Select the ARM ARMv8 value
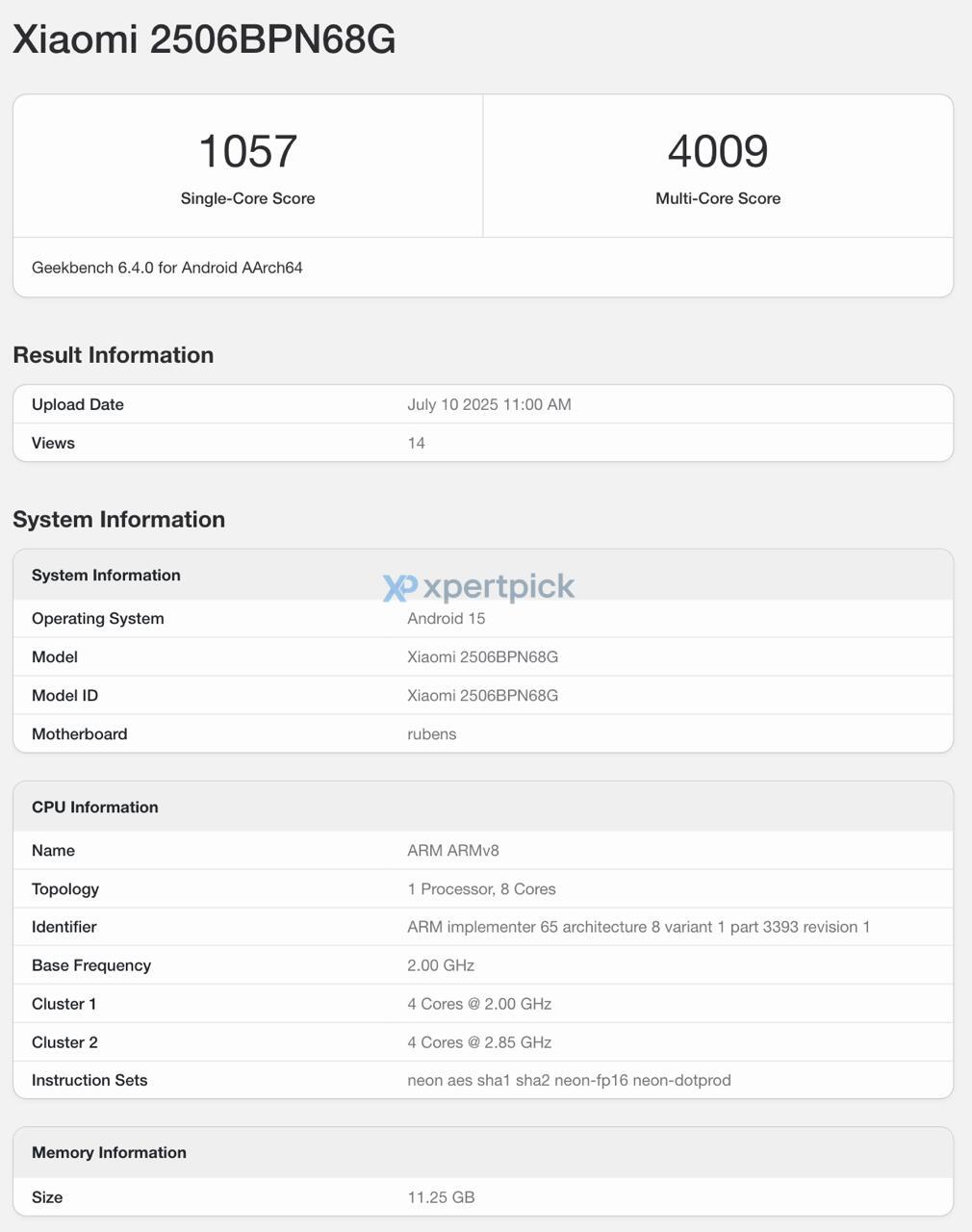This screenshot has height=1232, width=972. click(452, 850)
